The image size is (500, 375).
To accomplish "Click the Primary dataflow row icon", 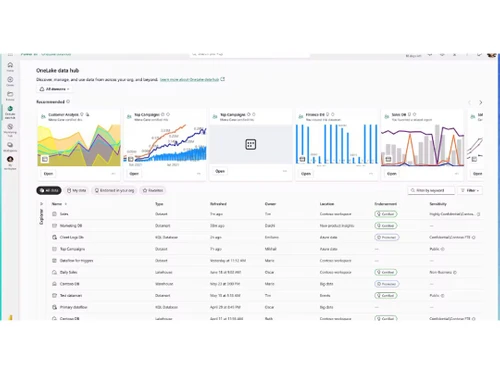I will click(54, 307).
